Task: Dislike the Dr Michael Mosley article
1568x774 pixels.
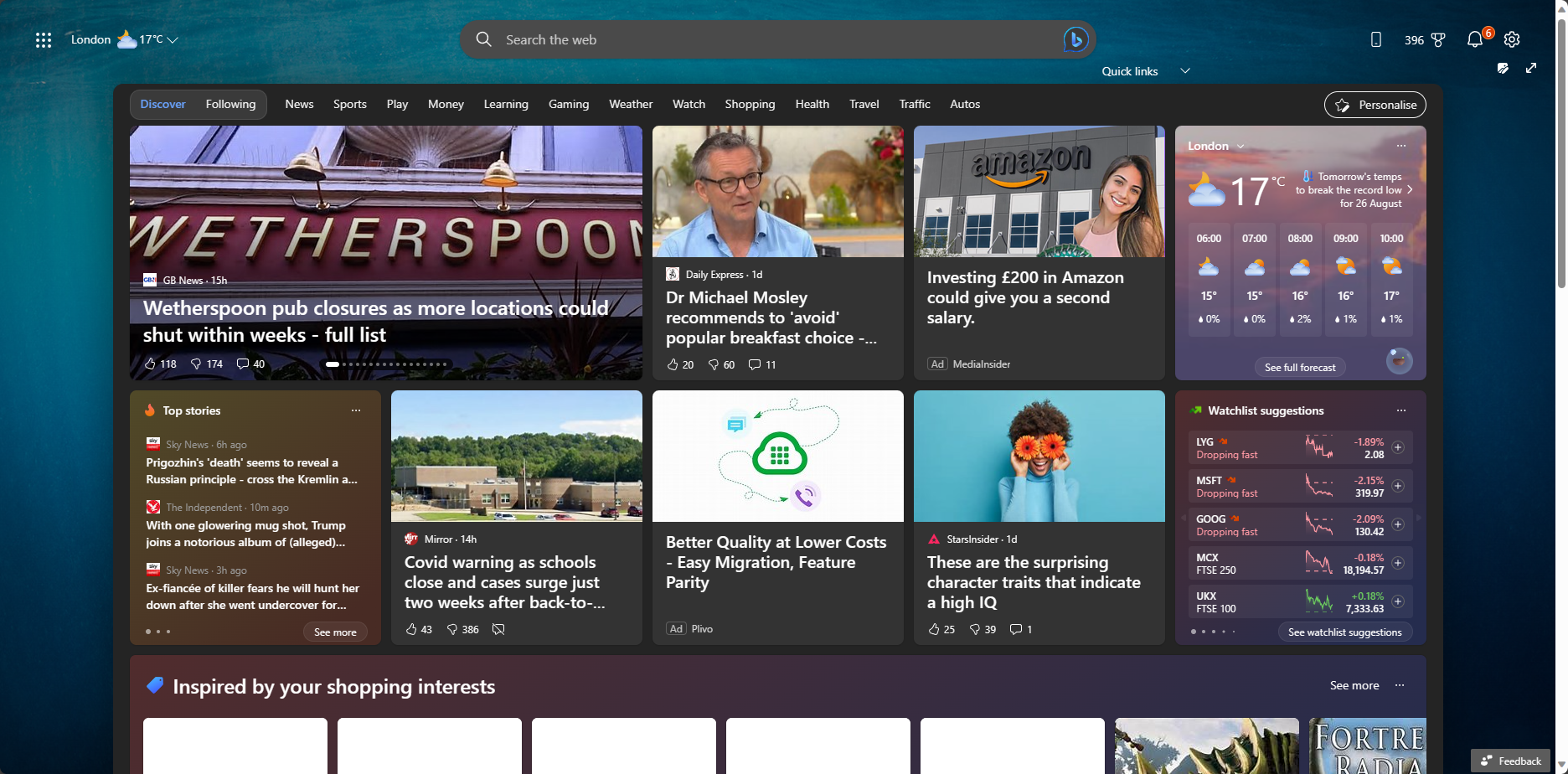Action: [714, 364]
